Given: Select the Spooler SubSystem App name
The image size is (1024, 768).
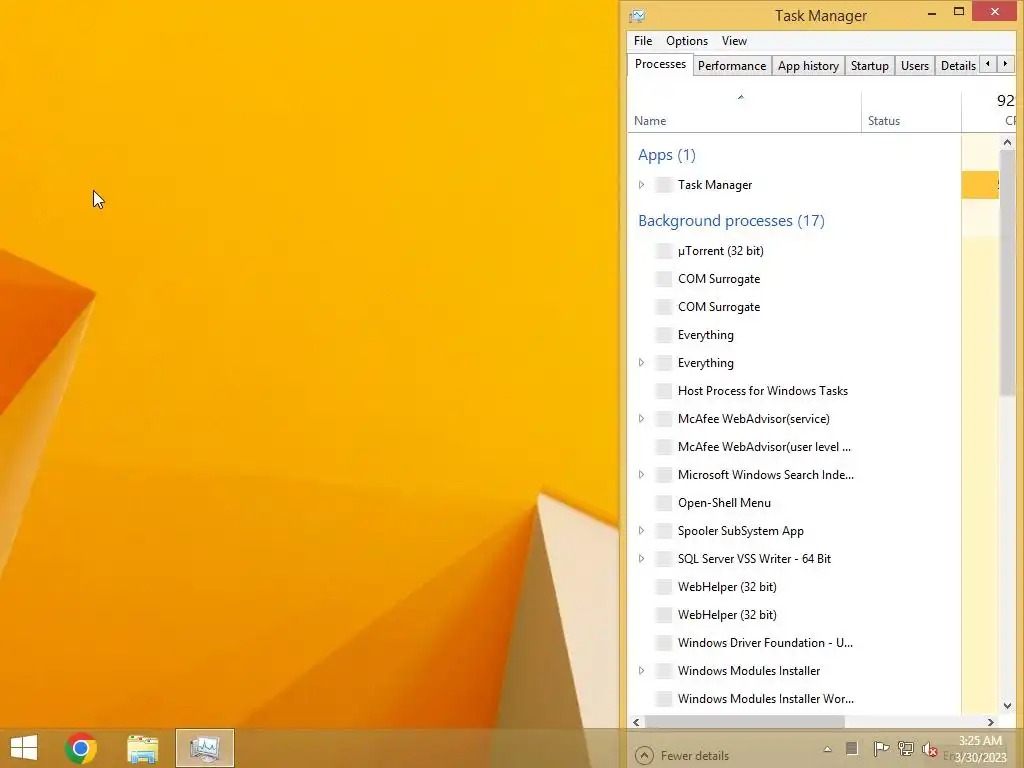Looking at the screenshot, I should tap(741, 531).
